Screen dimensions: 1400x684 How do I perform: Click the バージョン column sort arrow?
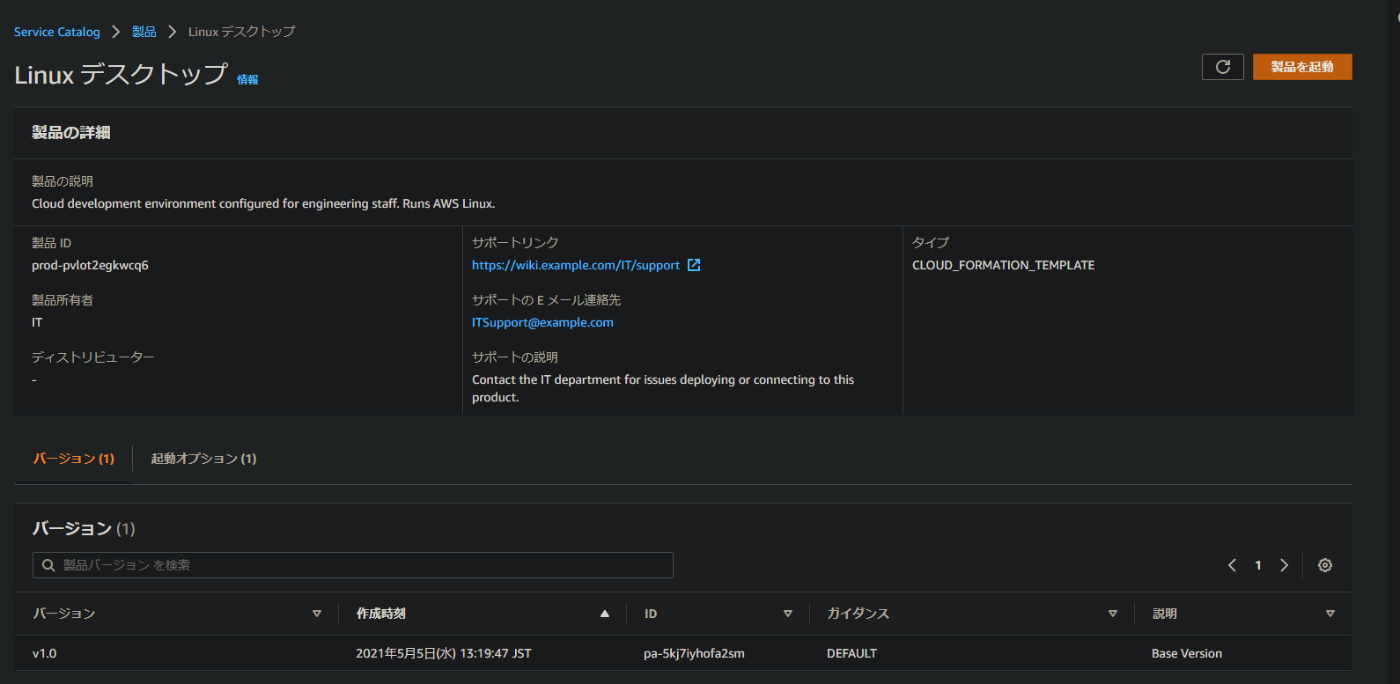click(317, 614)
